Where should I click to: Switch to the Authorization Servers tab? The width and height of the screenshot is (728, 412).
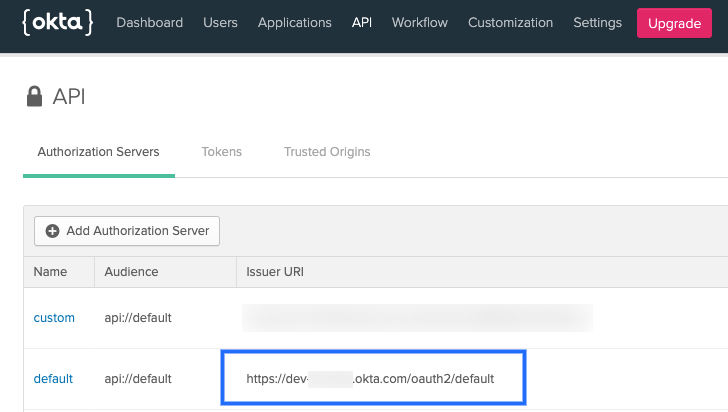pyautogui.click(x=98, y=152)
